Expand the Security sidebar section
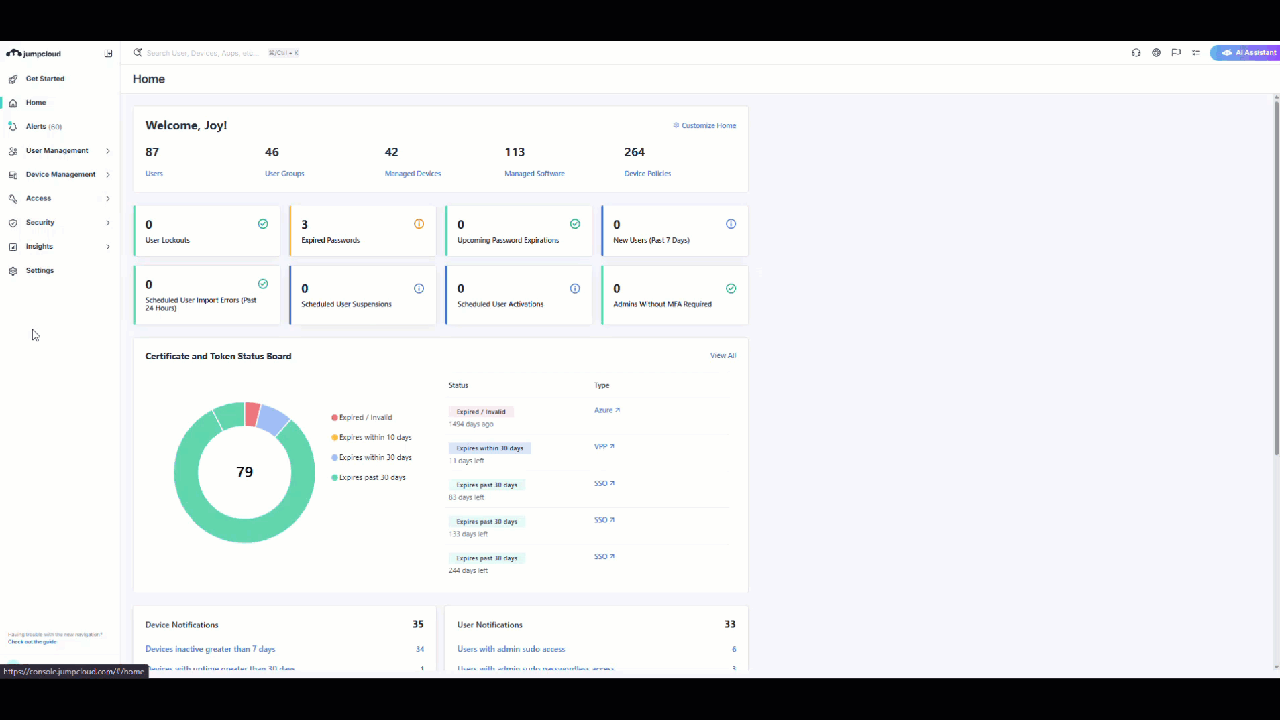Image resolution: width=1280 pixels, height=720 pixels. point(40,223)
